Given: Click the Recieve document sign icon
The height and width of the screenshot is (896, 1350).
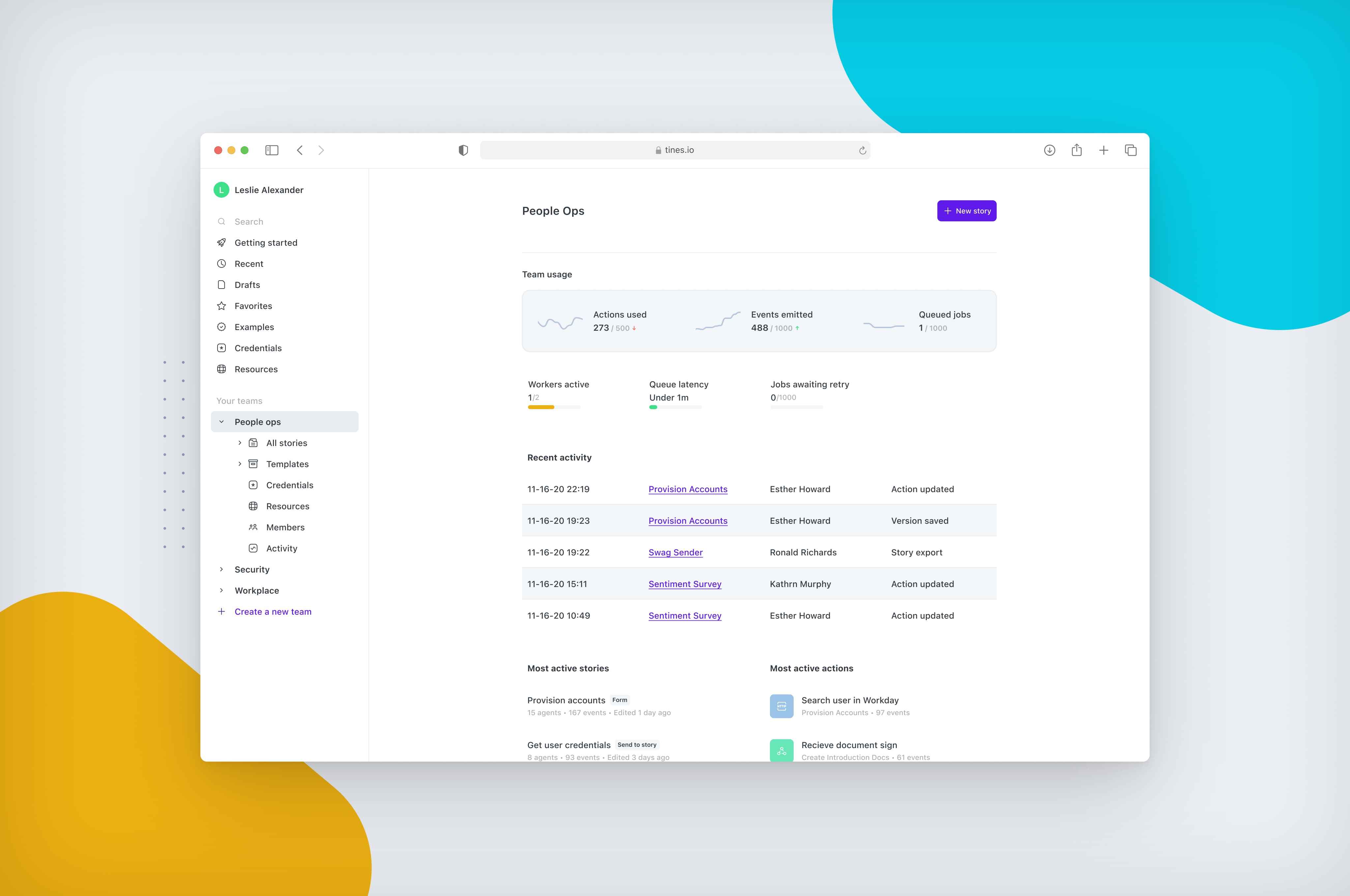Looking at the screenshot, I should tap(781, 750).
